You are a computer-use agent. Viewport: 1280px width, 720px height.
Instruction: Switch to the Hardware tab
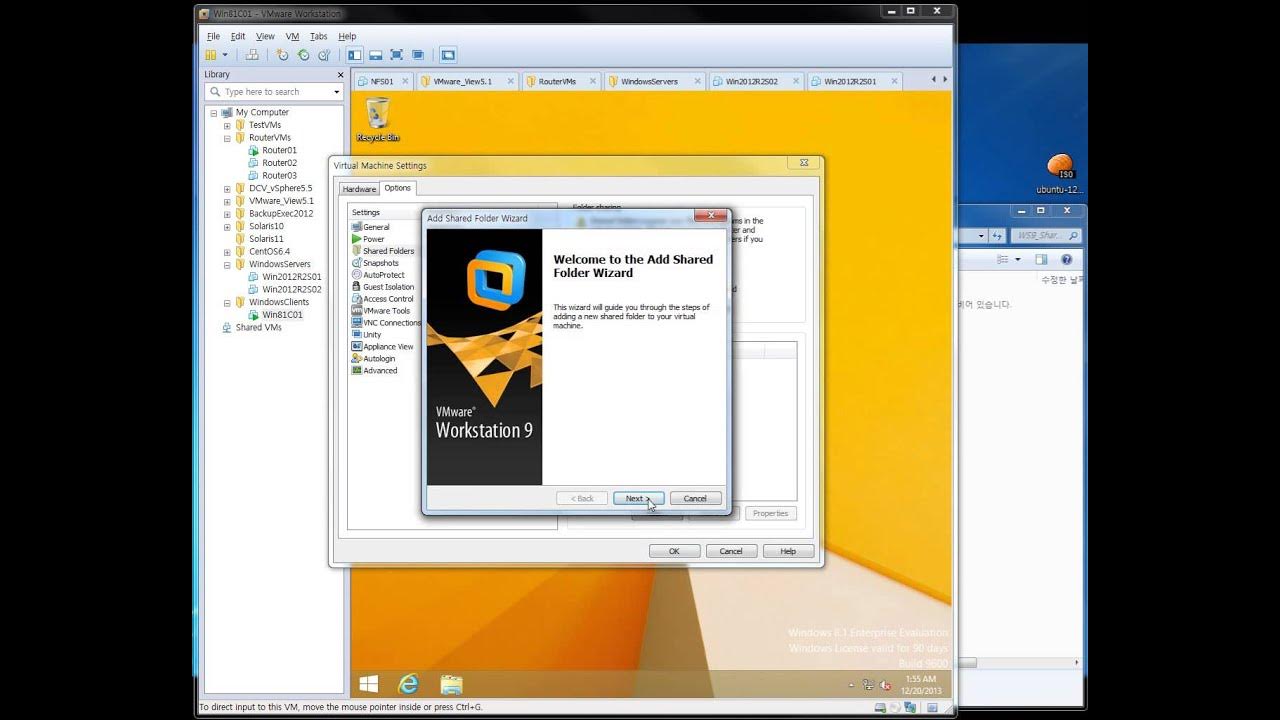pos(359,189)
